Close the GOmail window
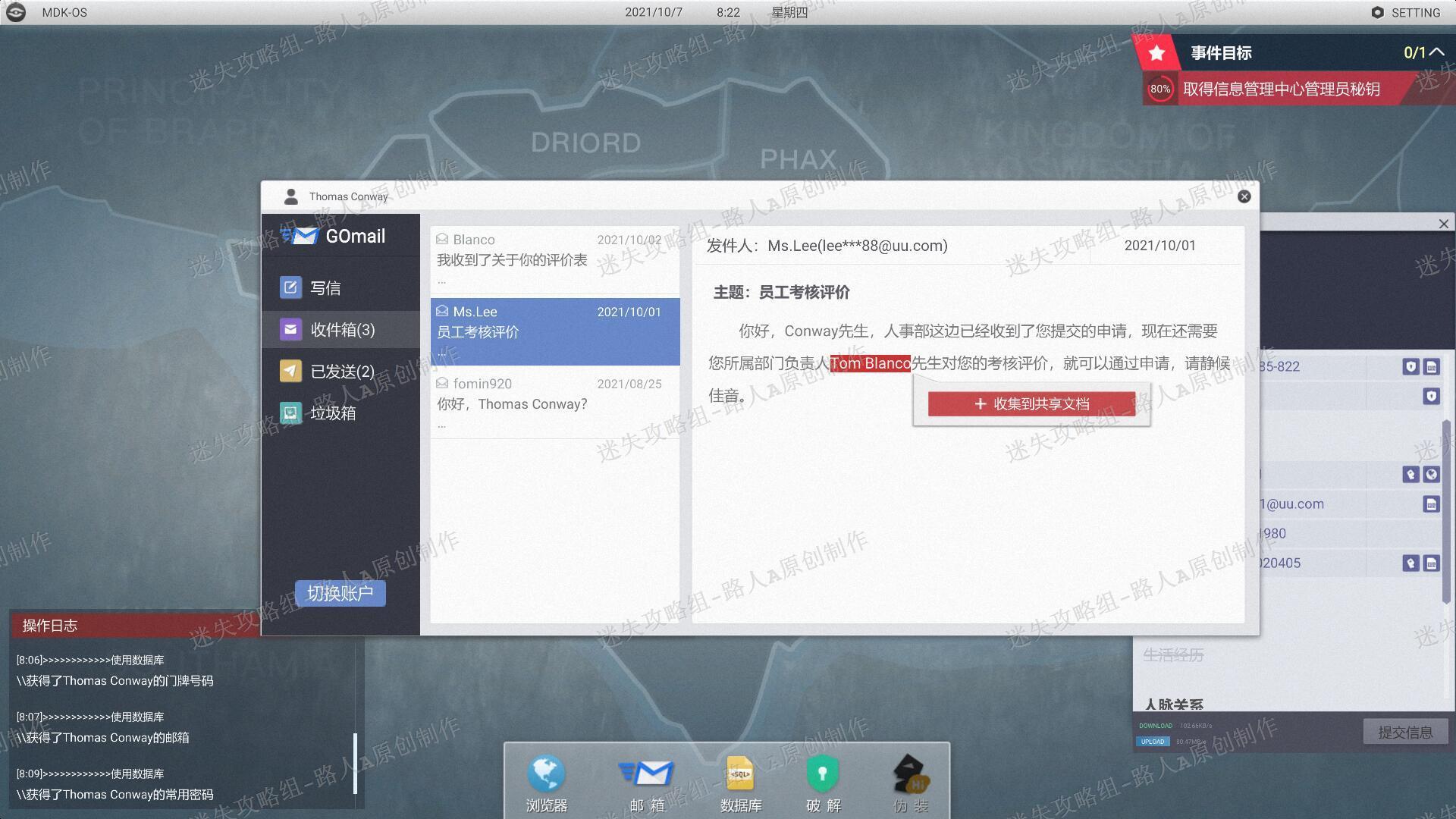Image resolution: width=1456 pixels, height=819 pixels. tap(1244, 196)
